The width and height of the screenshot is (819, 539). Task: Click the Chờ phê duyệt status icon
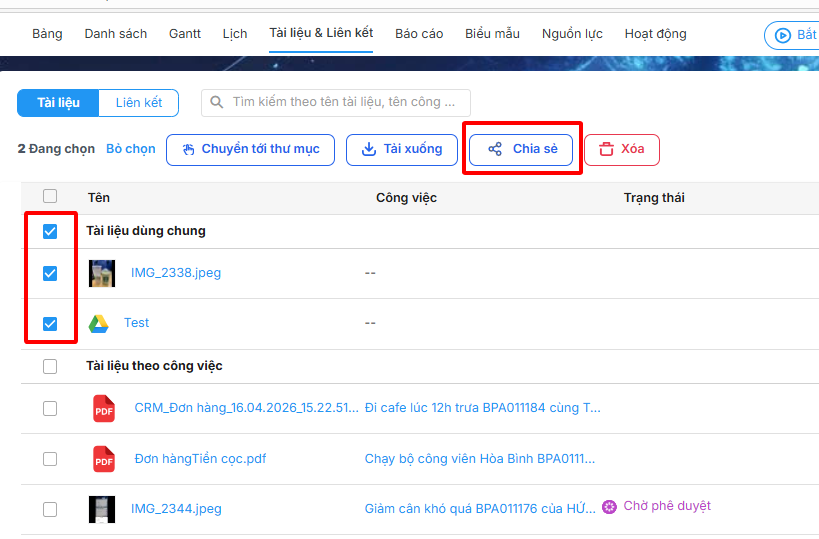[x=609, y=507]
